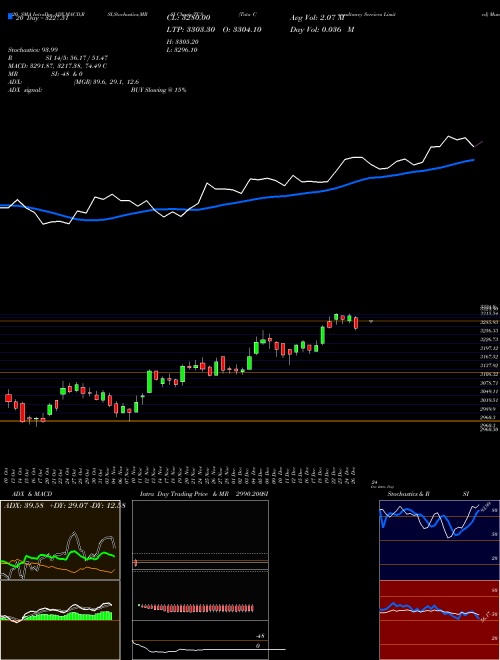Click the 3019.51 price axis label
This screenshot has width=500, height=660.
point(489,400)
